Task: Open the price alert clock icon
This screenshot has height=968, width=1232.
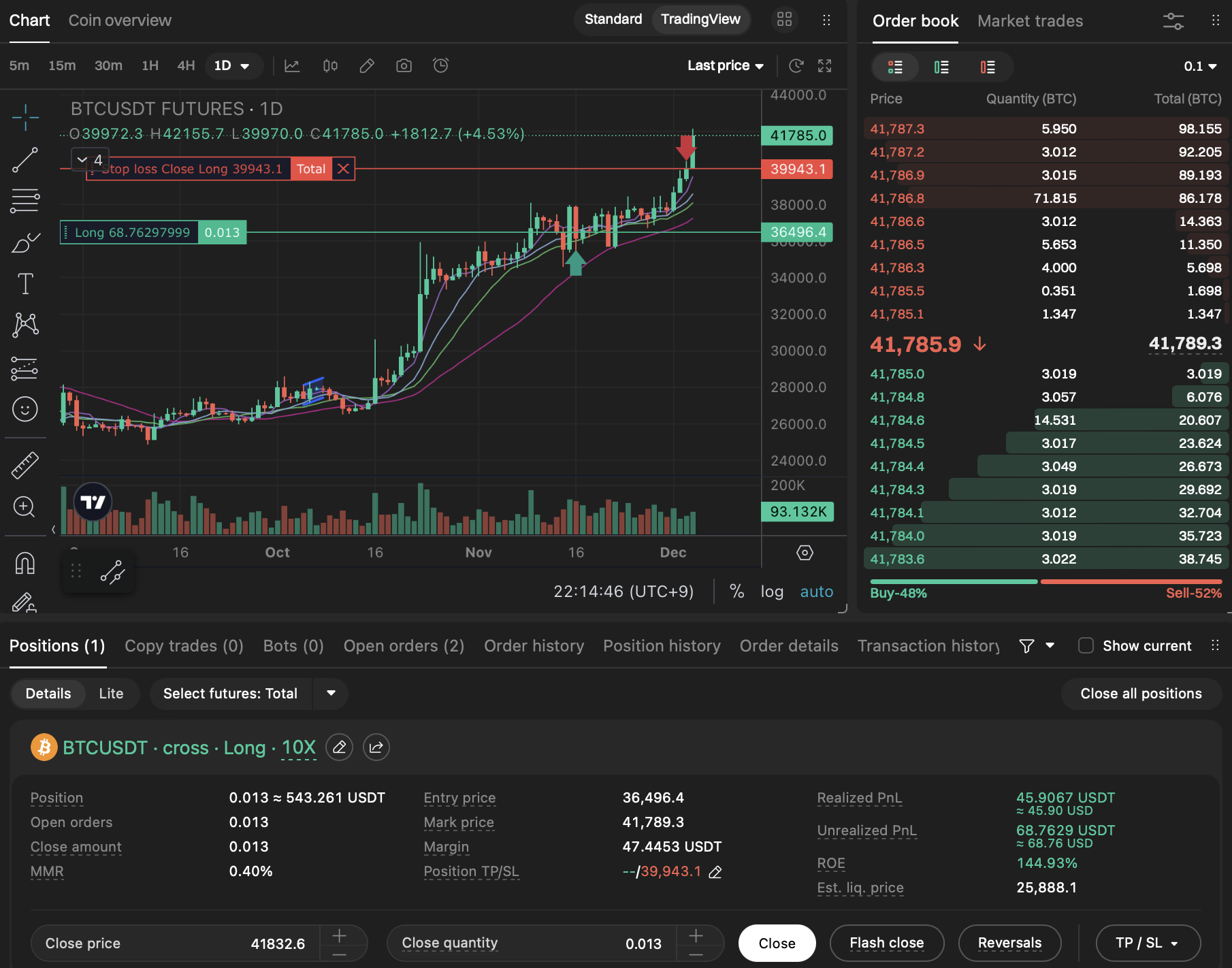Action: (x=441, y=66)
